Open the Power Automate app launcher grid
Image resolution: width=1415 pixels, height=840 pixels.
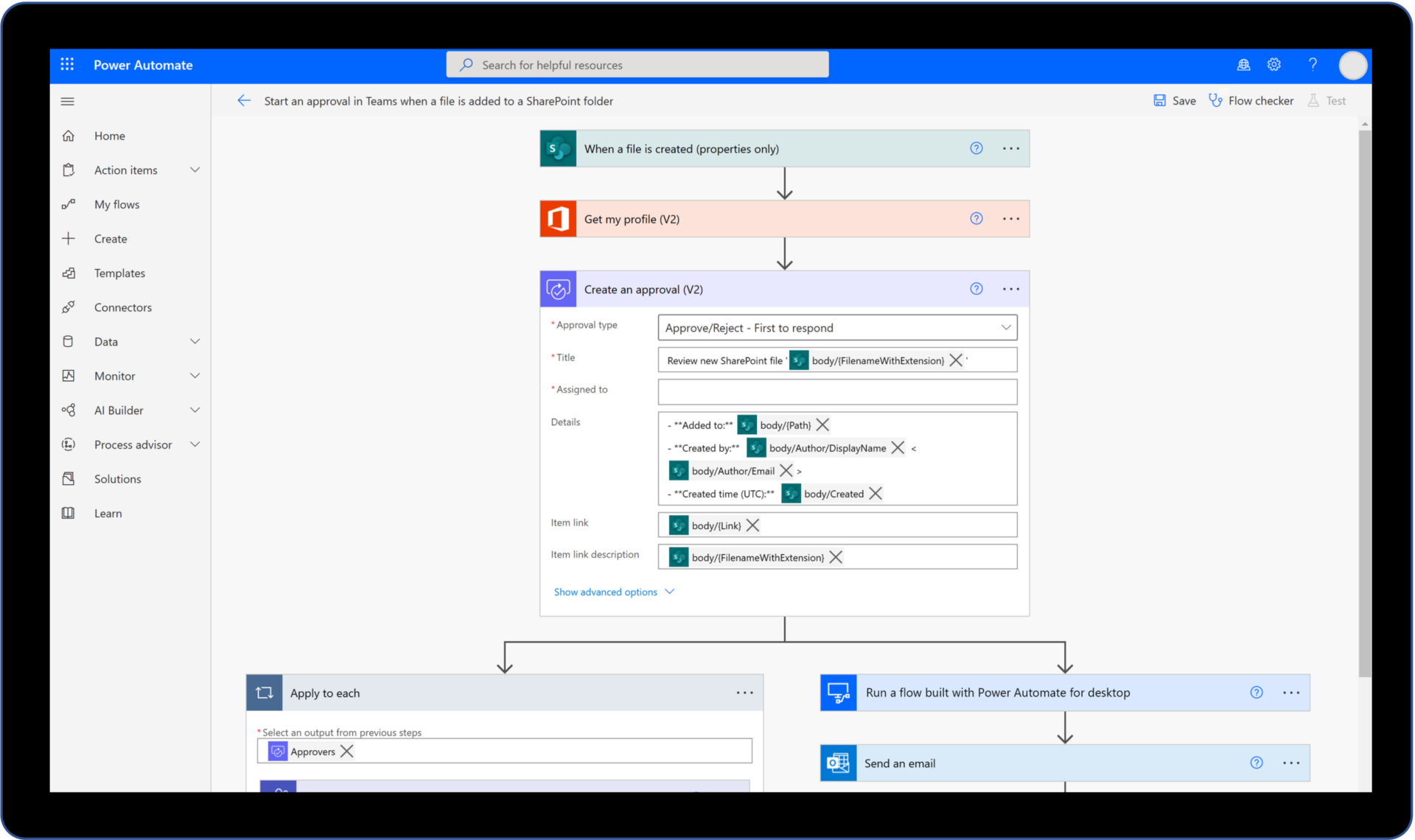67,64
